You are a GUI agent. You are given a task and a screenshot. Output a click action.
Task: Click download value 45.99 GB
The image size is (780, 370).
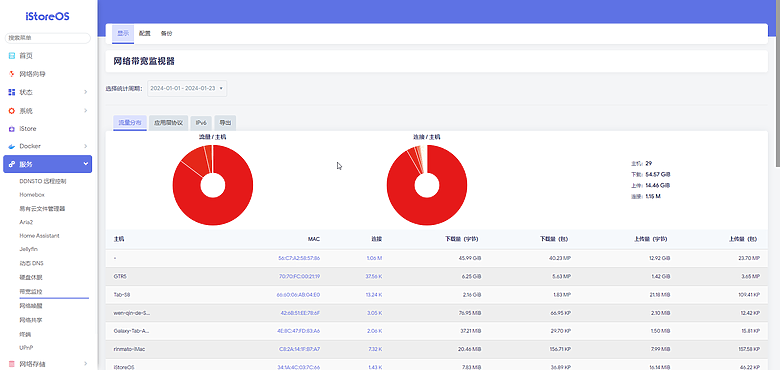(x=470, y=258)
